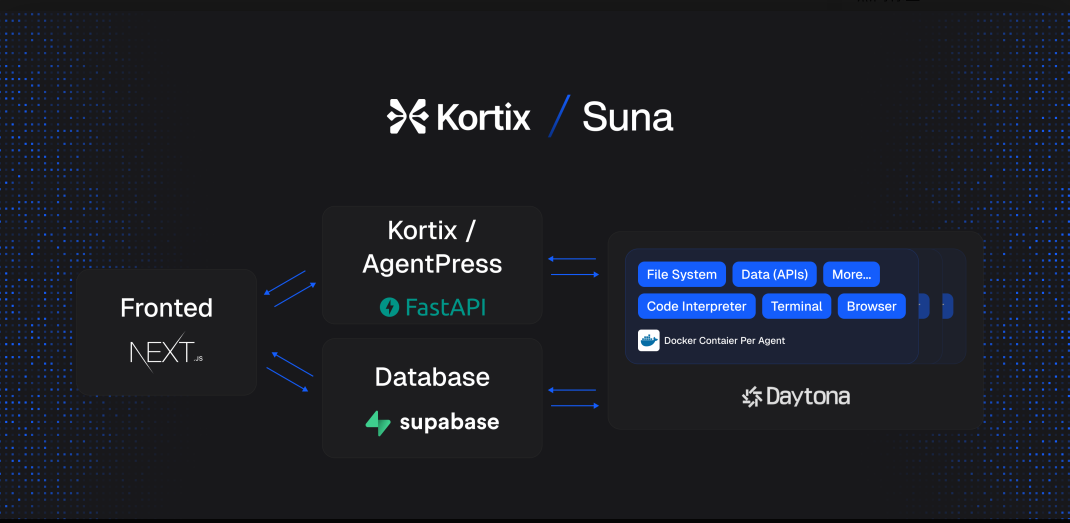Screen dimensions: 1070x523
Task: Select the Terminal chip
Action: [796, 306]
